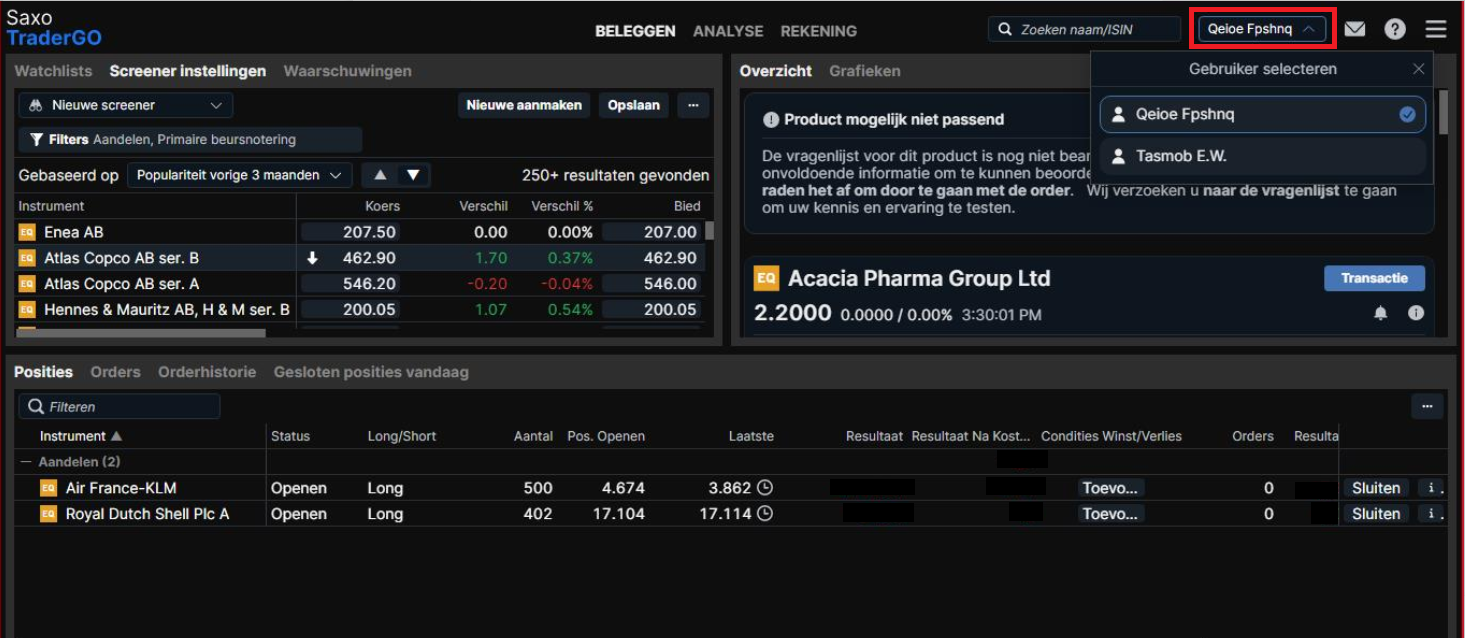
Task: Open the Filters Aandelen, Primaire beursnotering selector
Action: 190,140
